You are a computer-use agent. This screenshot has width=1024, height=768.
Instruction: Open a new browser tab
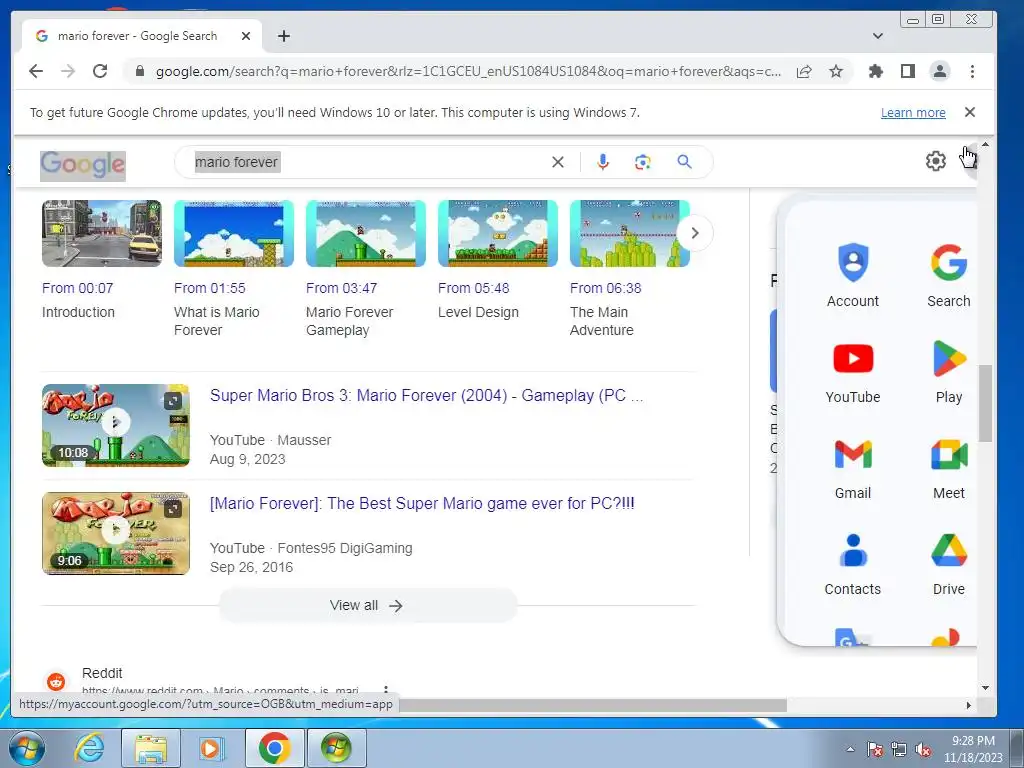tap(283, 36)
